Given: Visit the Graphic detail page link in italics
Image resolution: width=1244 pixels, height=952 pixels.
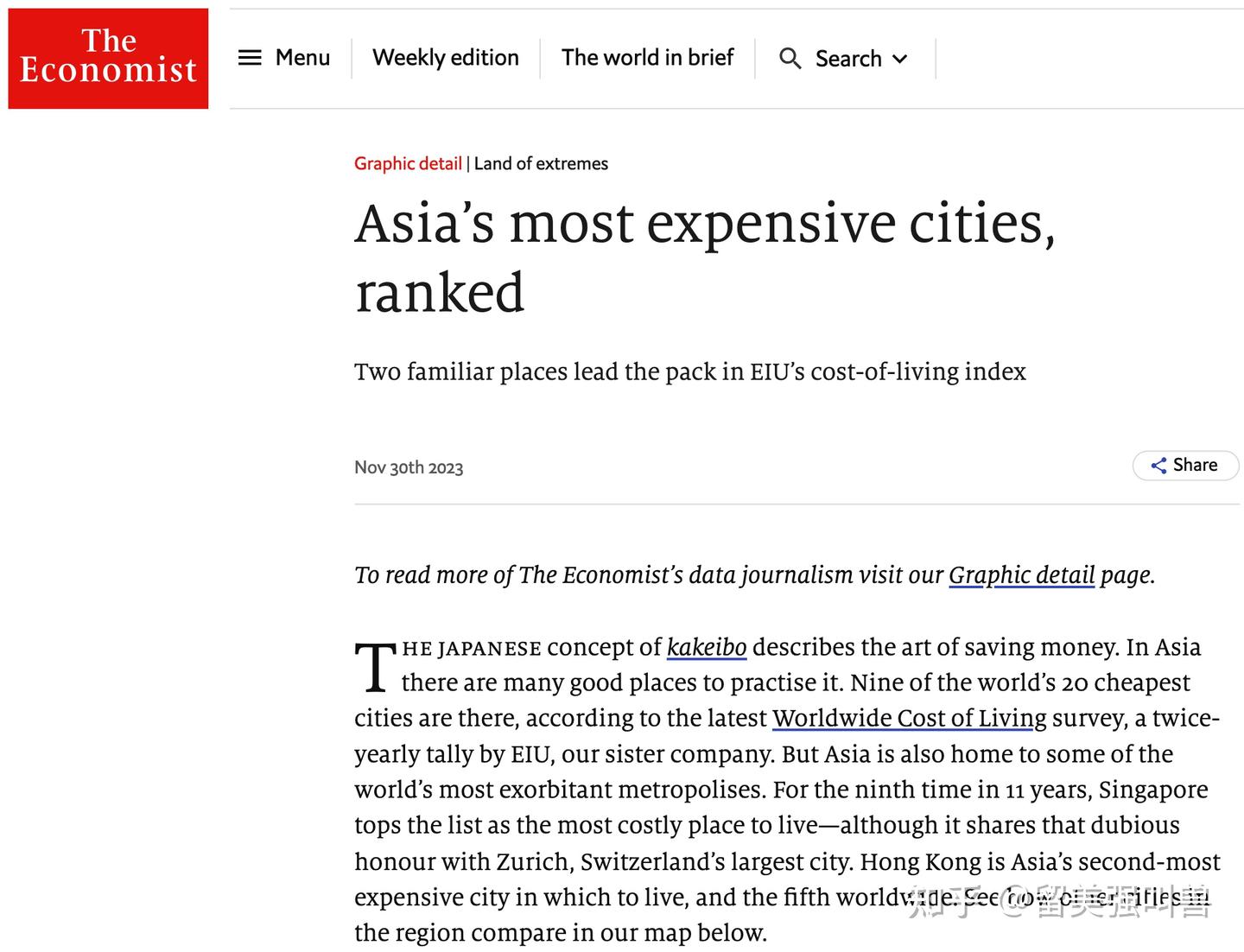Looking at the screenshot, I should [x=1021, y=575].
